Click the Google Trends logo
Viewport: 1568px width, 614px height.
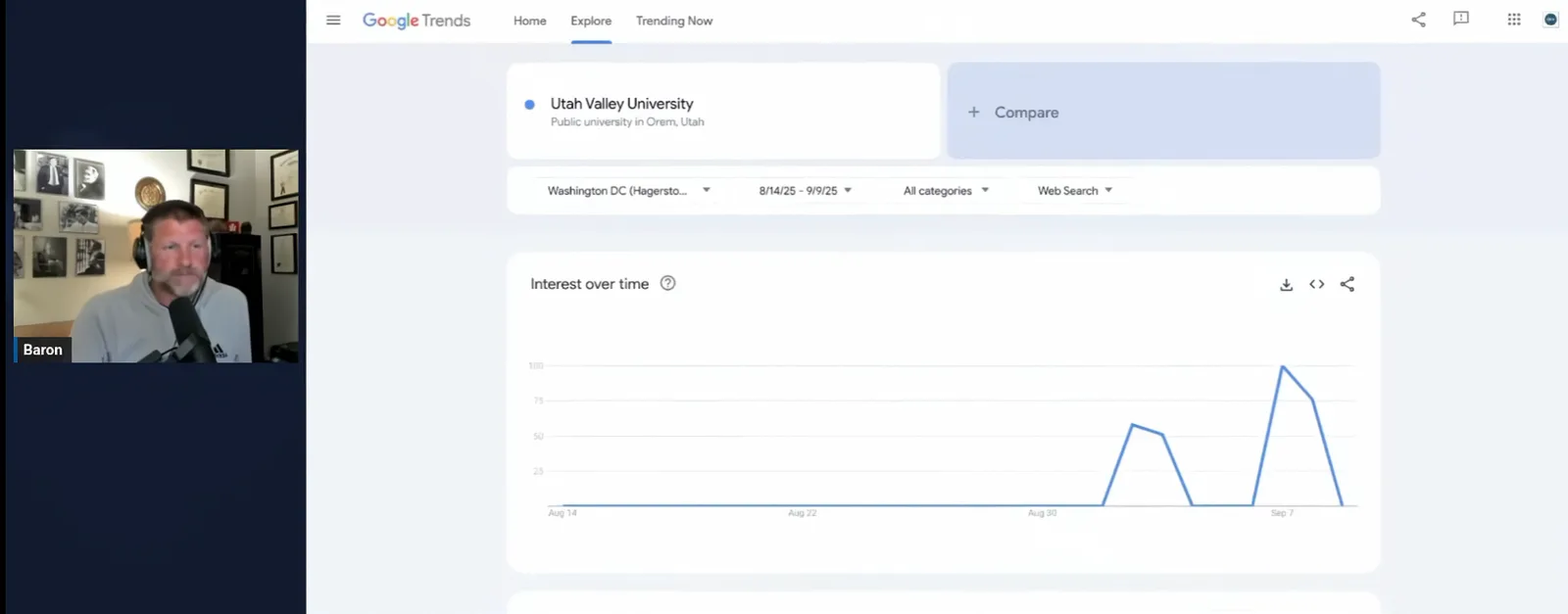click(416, 21)
